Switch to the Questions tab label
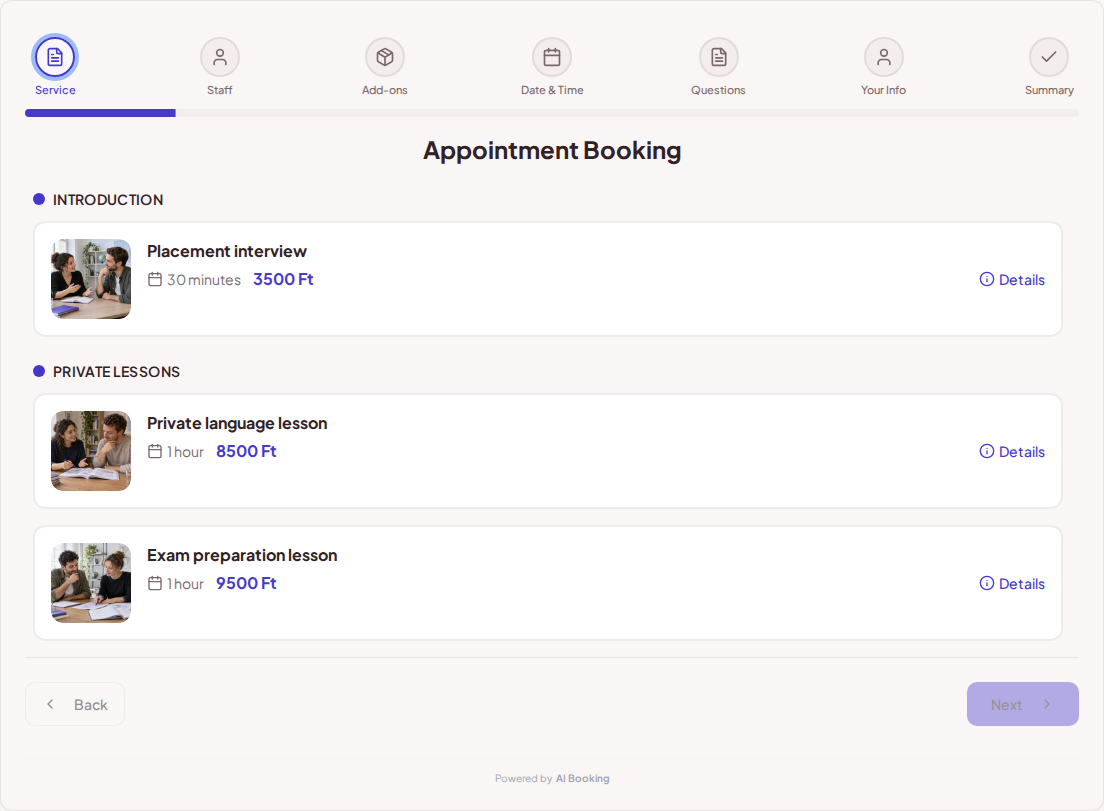Screen dimensions: 1104x811 718,90
